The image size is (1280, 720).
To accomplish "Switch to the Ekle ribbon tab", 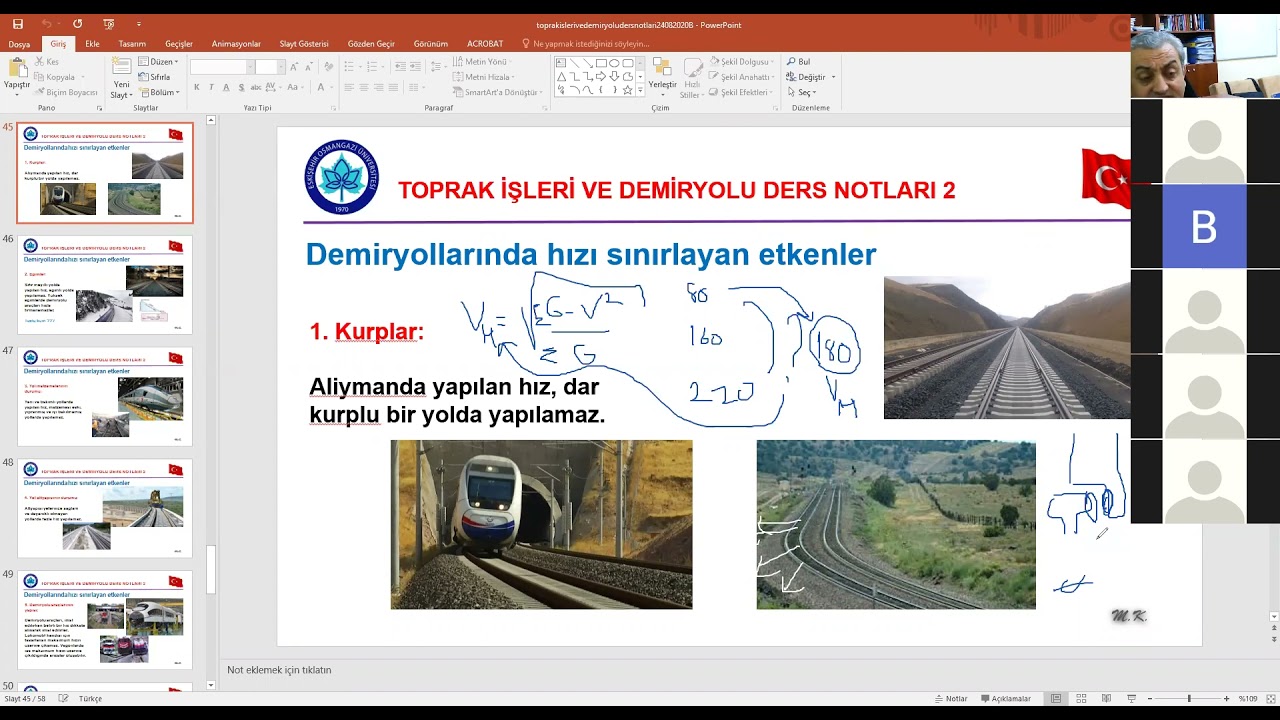I will coord(92,44).
